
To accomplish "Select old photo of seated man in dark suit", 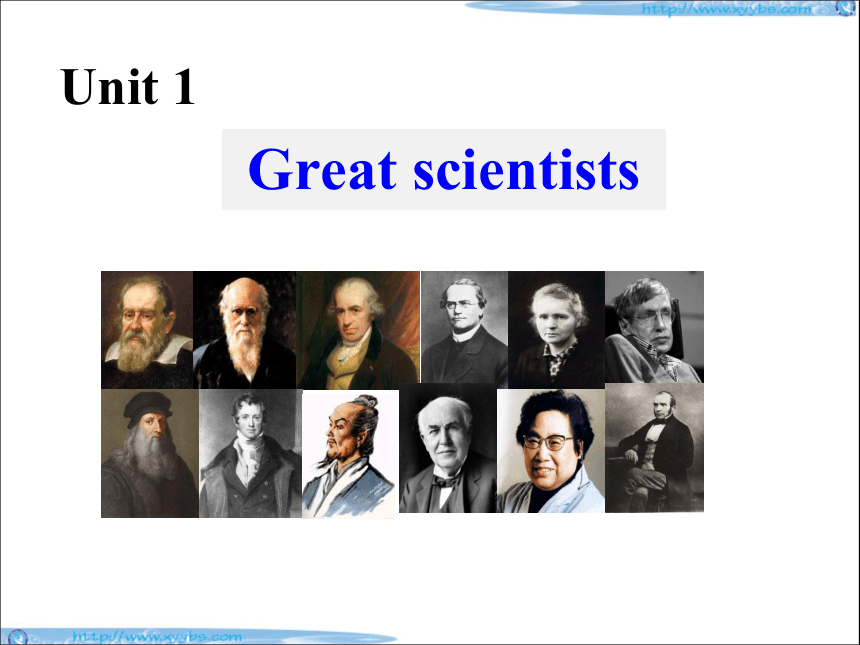I will coord(654,448).
